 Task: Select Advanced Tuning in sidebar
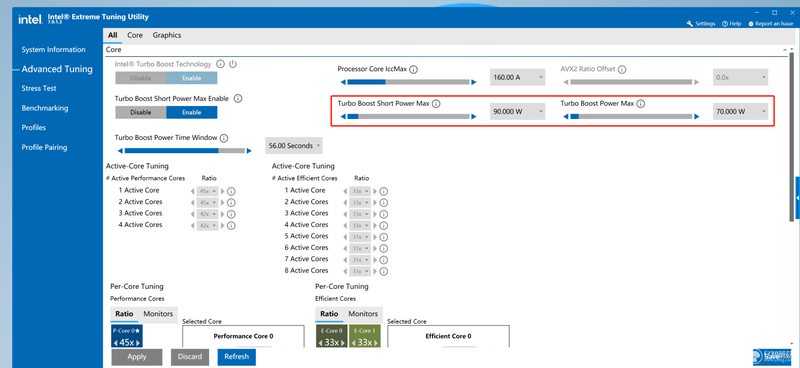[x=57, y=69]
